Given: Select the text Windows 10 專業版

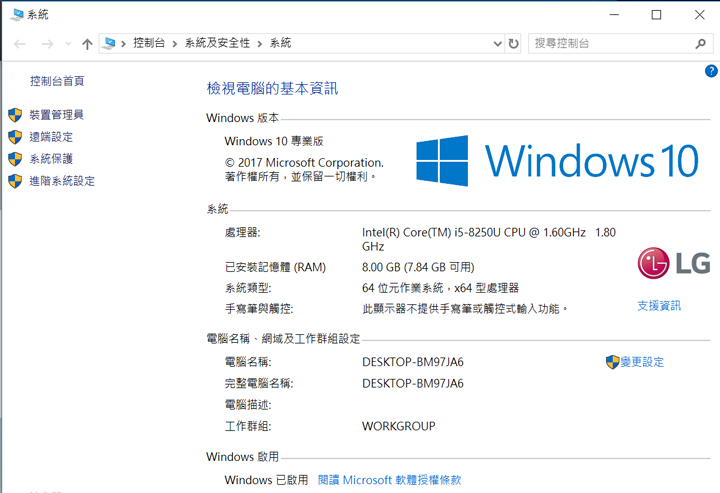Looking at the screenshot, I should 274,141.
